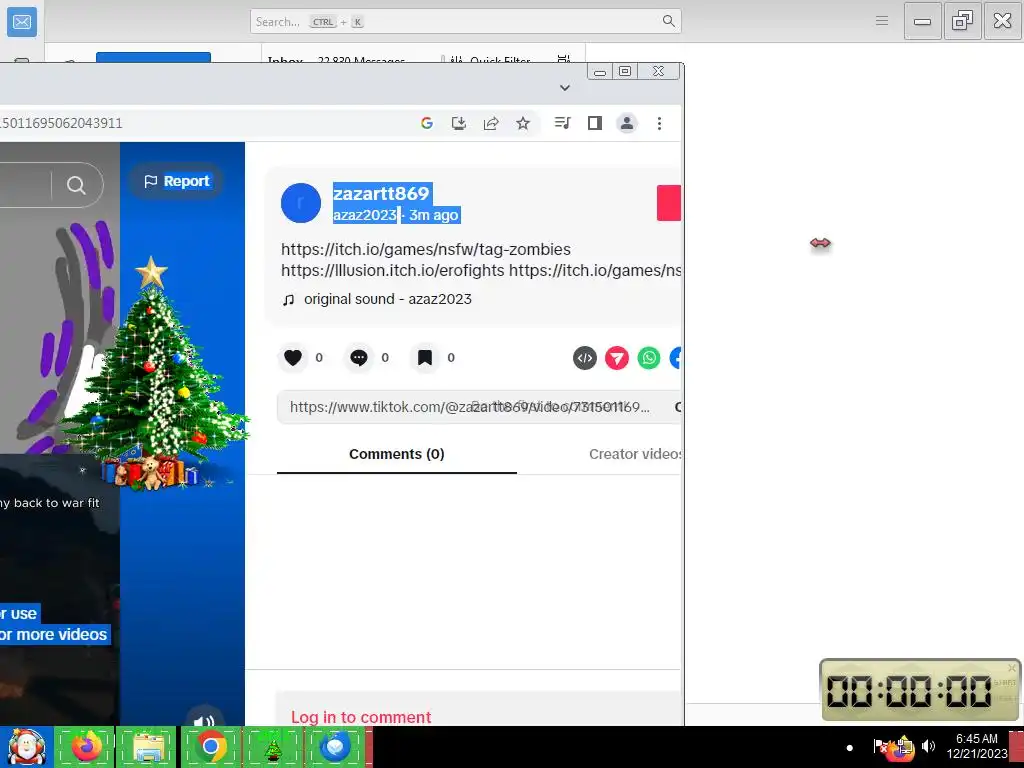Click the Christmas tree app on taskbar

[273, 746]
